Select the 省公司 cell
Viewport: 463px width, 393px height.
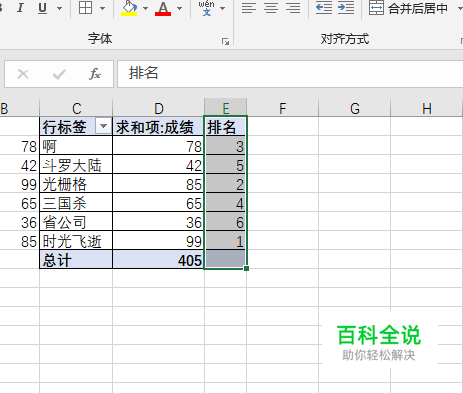click(76, 221)
